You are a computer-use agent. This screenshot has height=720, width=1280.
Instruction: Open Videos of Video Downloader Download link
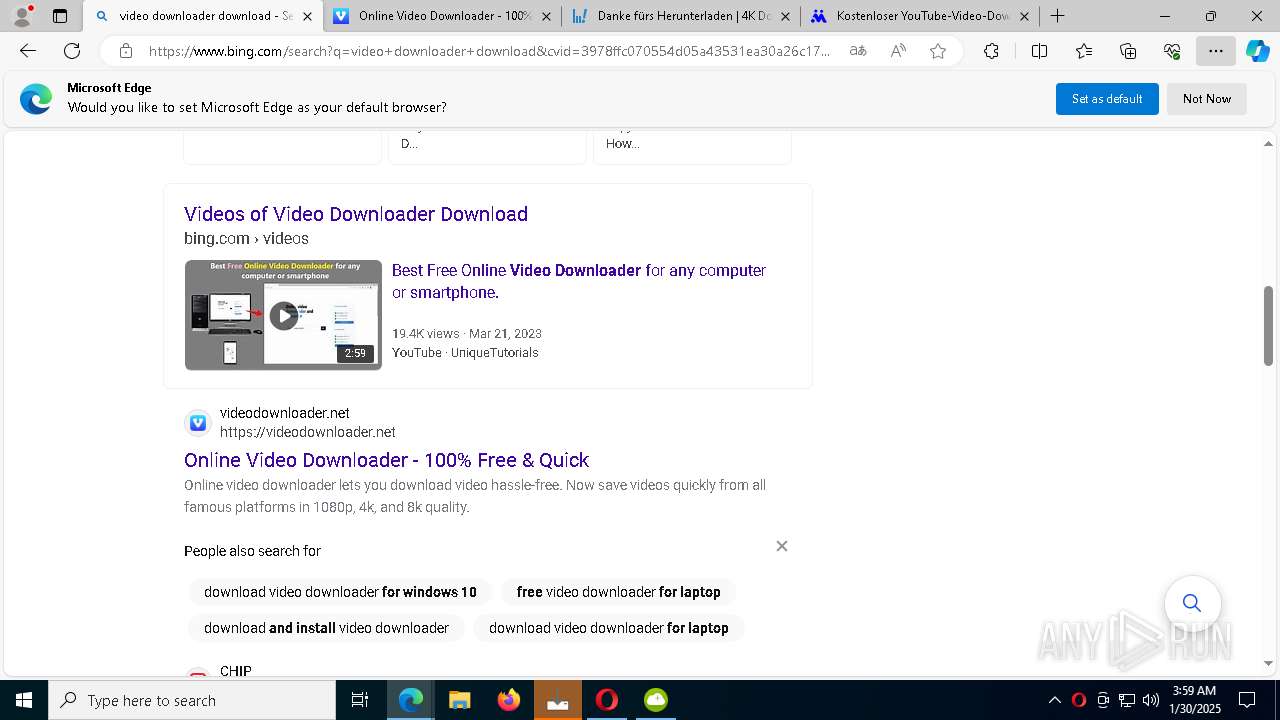point(356,214)
